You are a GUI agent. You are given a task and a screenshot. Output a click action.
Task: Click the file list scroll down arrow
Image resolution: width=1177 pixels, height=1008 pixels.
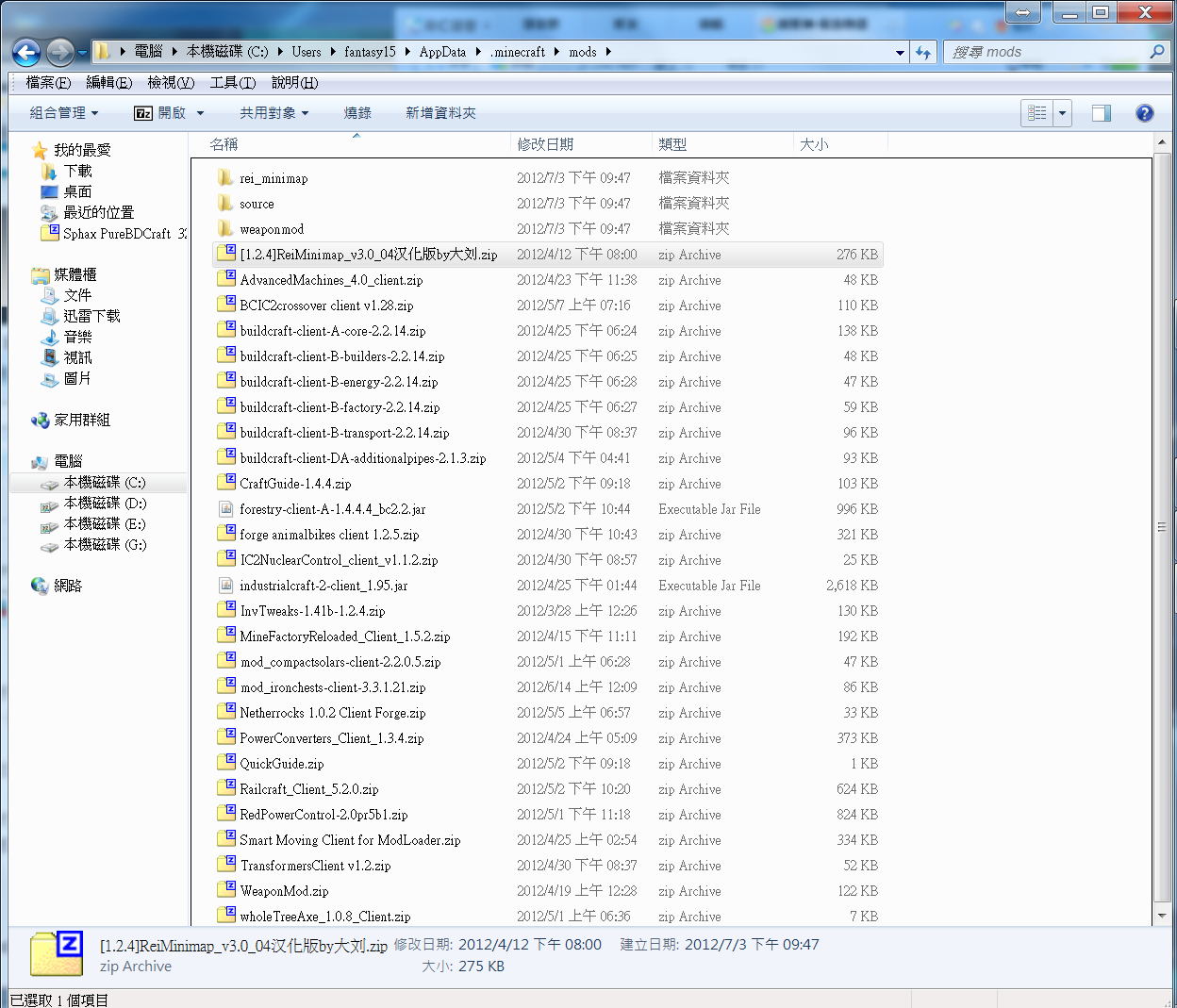click(1162, 915)
